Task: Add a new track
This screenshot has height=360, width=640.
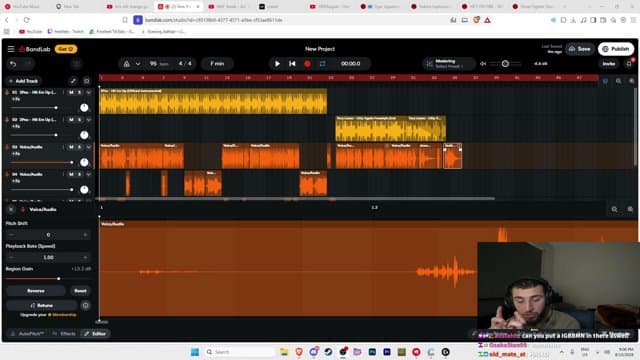Action: tap(23, 81)
